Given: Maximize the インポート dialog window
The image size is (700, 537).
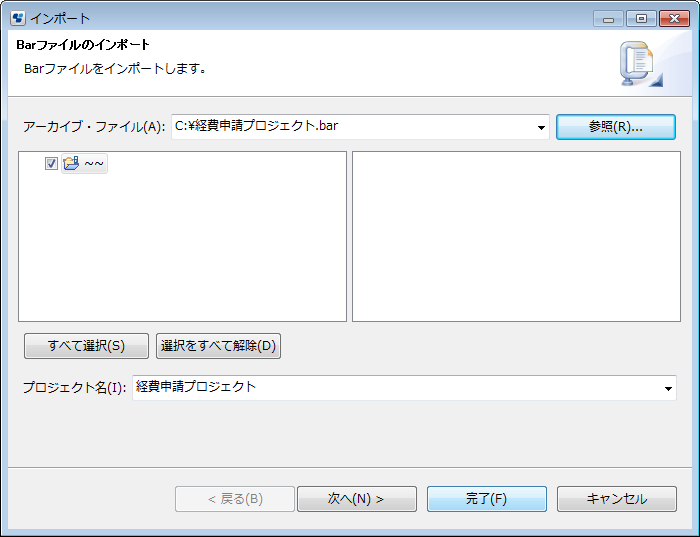Looking at the screenshot, I should click(641, 19).
